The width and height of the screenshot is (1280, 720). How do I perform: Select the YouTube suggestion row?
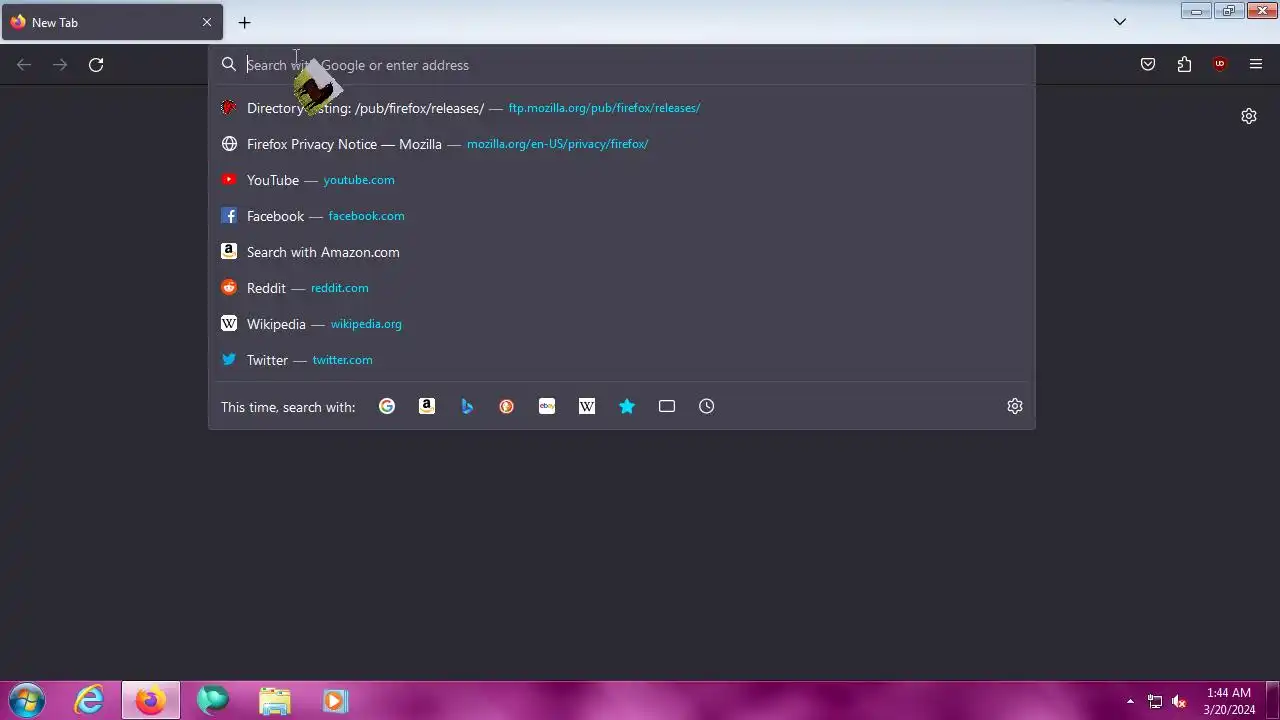(621, 180)
